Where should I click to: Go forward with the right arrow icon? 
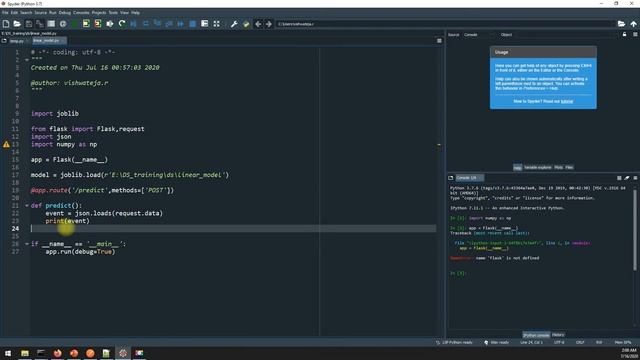coord(269,24)
